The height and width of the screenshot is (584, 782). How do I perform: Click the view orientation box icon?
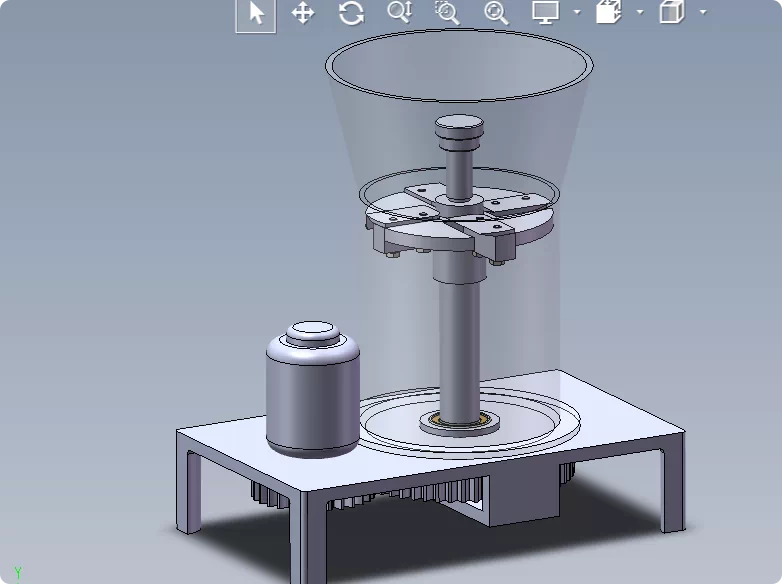click(x=609, y=12)
